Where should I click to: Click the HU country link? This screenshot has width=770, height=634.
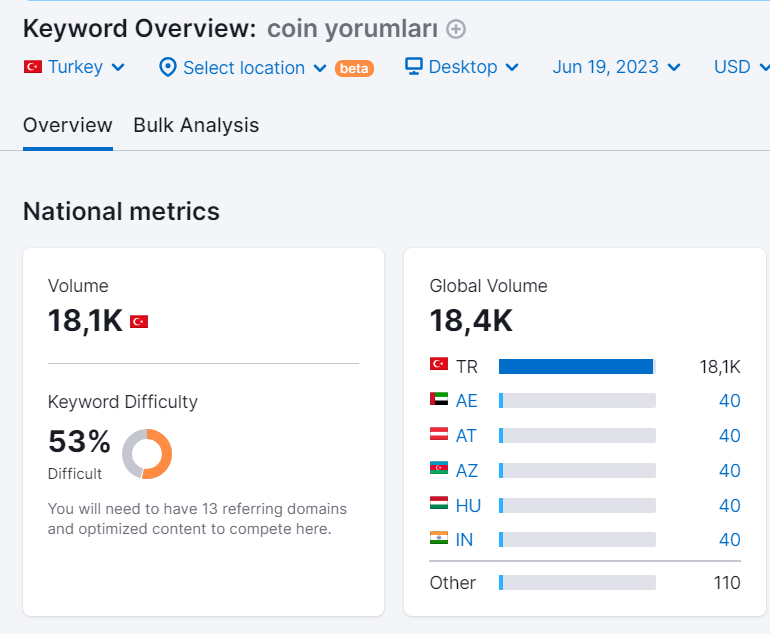coord(468,506)
